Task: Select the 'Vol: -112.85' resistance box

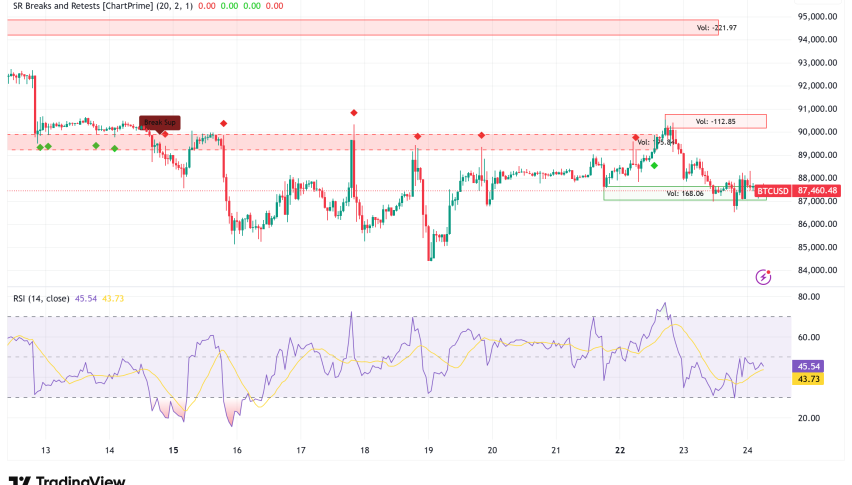Action: 715,122
